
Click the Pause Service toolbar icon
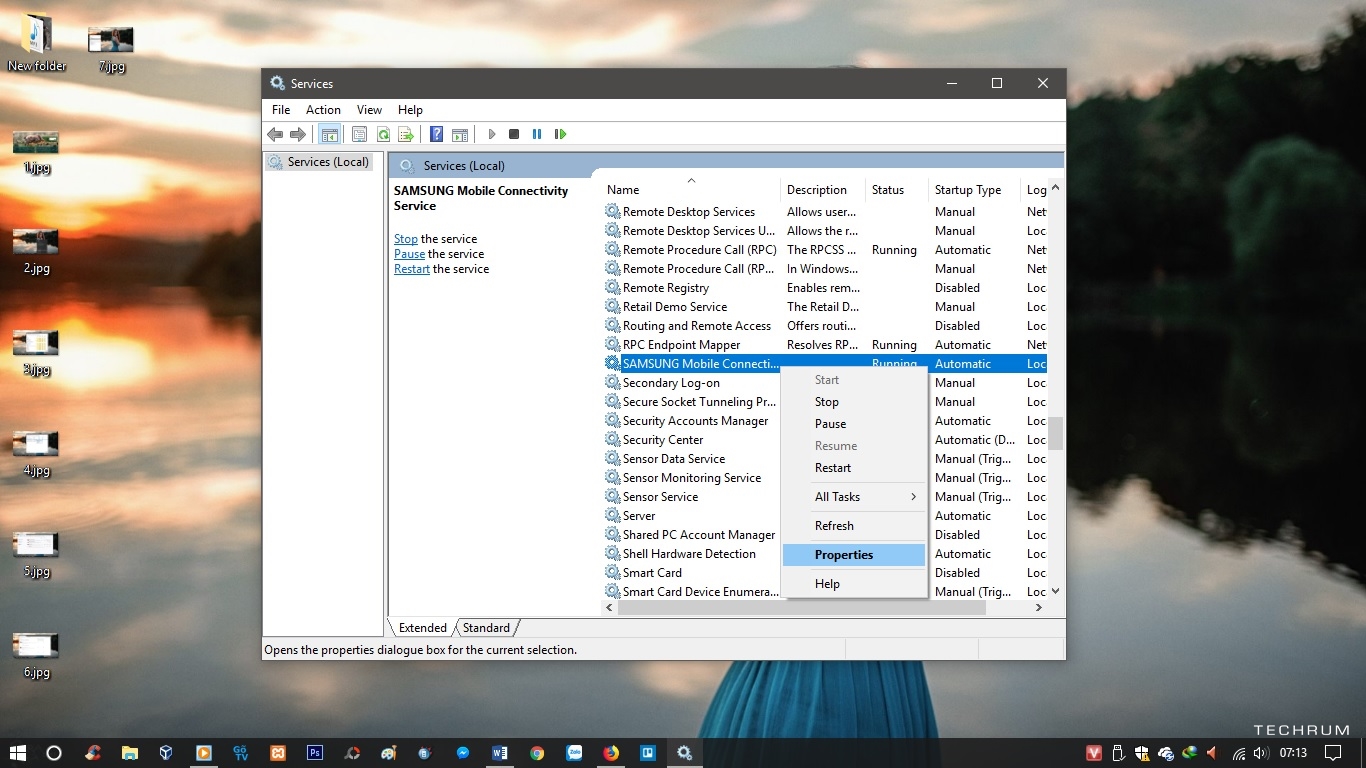pyautogui.click(x=537, y=134)
